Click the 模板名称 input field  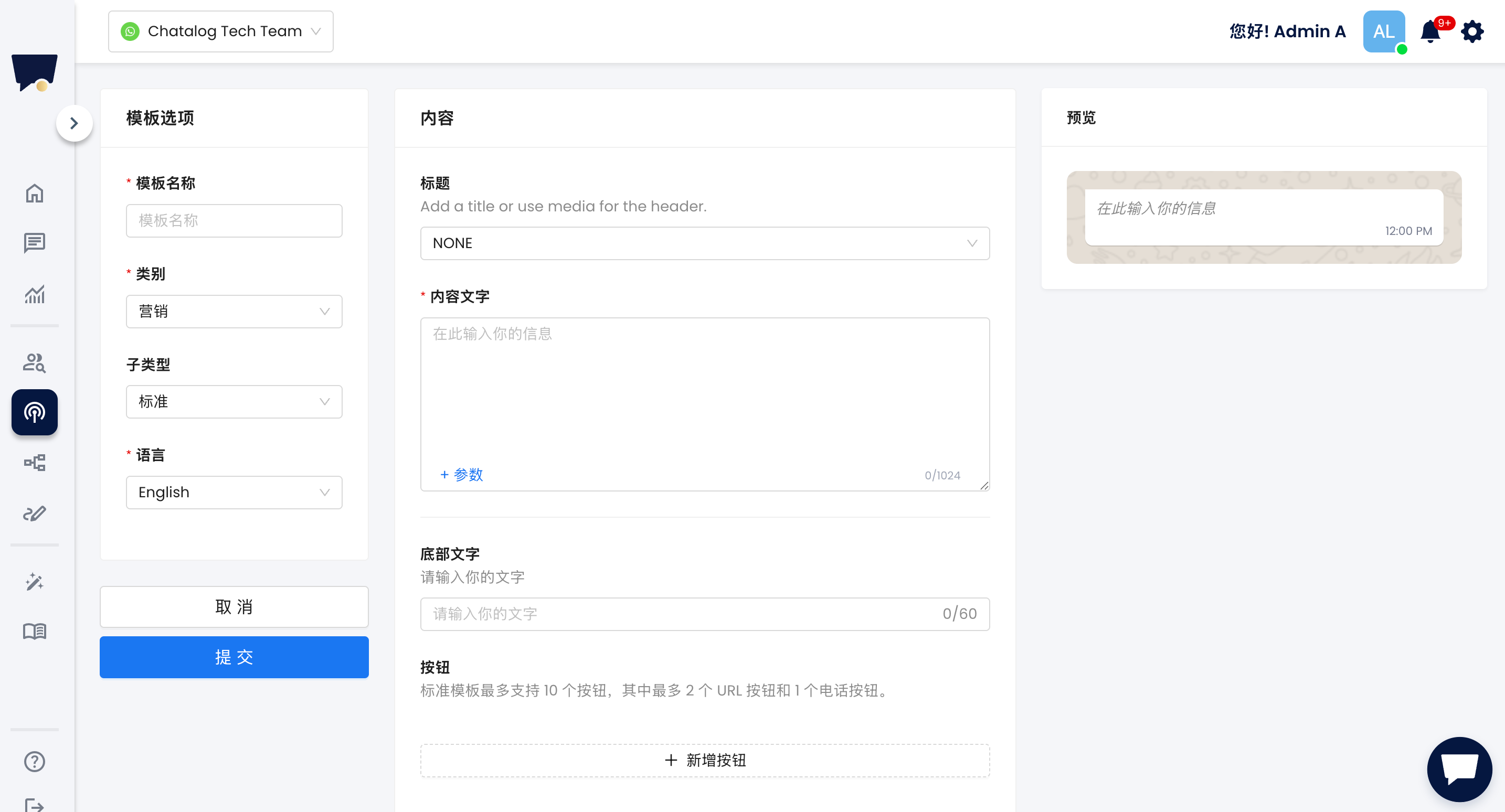coord(234,221)
